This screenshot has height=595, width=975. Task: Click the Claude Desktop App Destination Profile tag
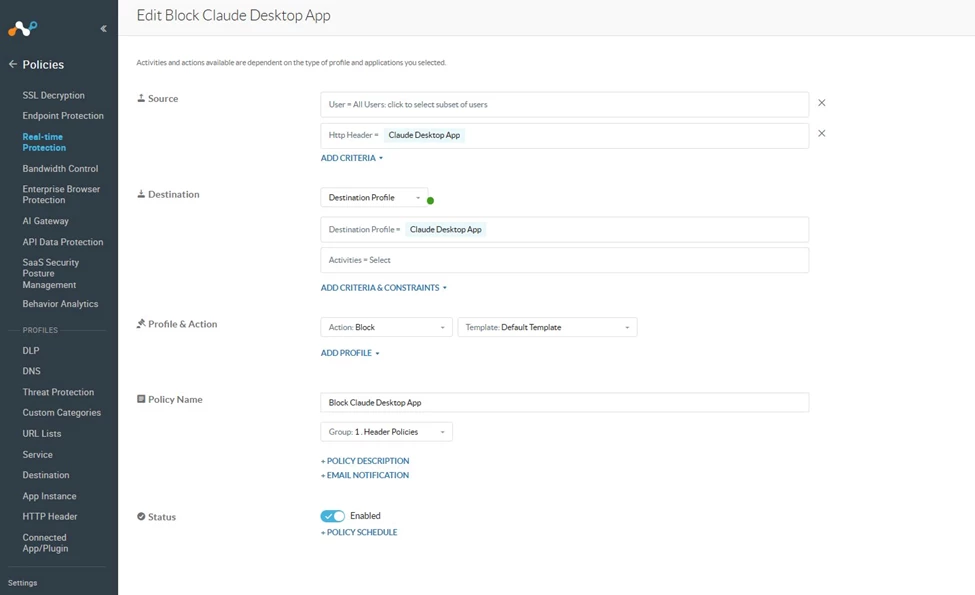pyautogui.click(x=445, y=229)
